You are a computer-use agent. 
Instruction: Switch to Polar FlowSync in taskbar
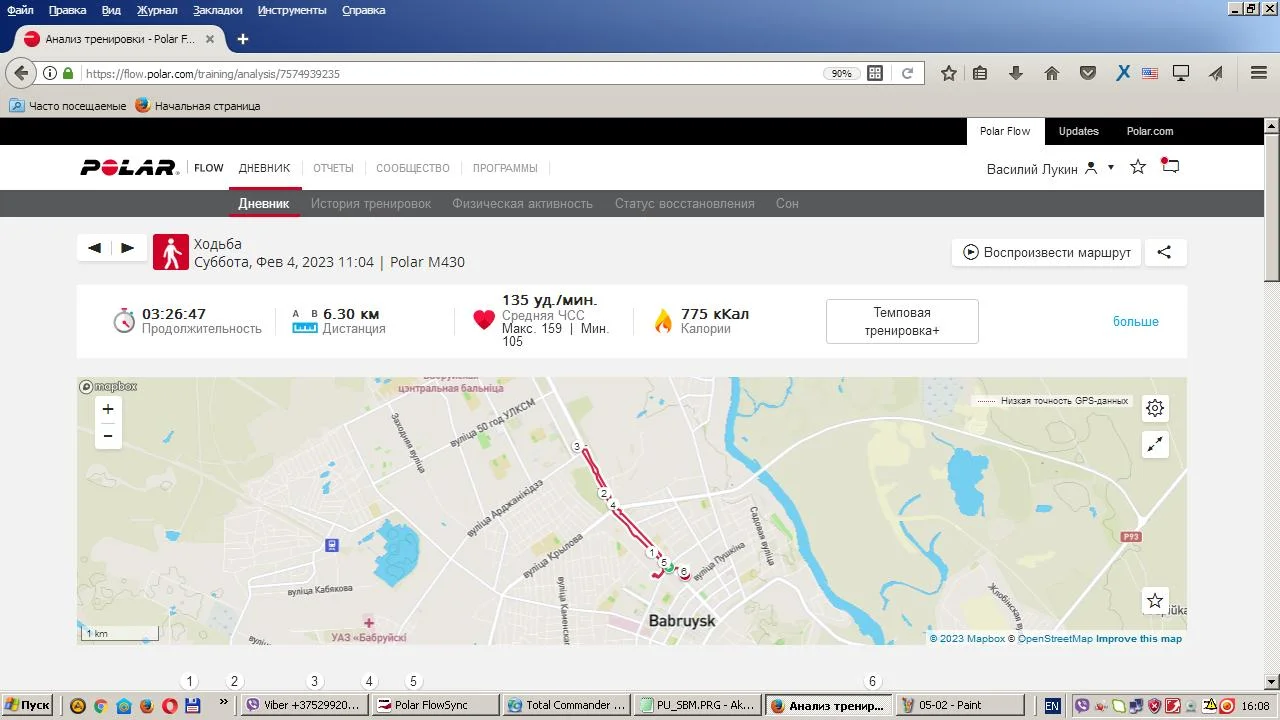pos(433,705)
